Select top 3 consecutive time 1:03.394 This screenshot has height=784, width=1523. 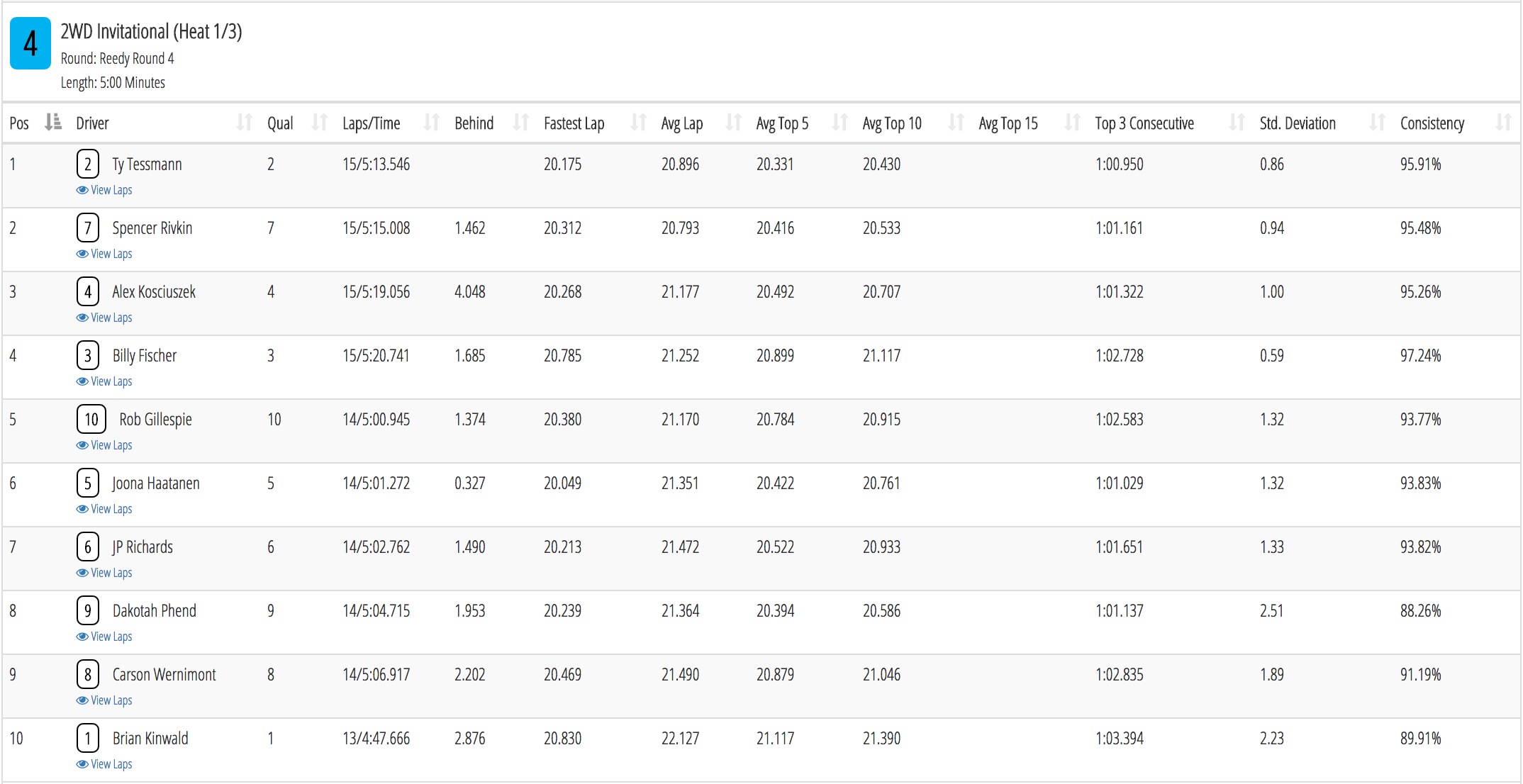click(x=1119, y=739)
